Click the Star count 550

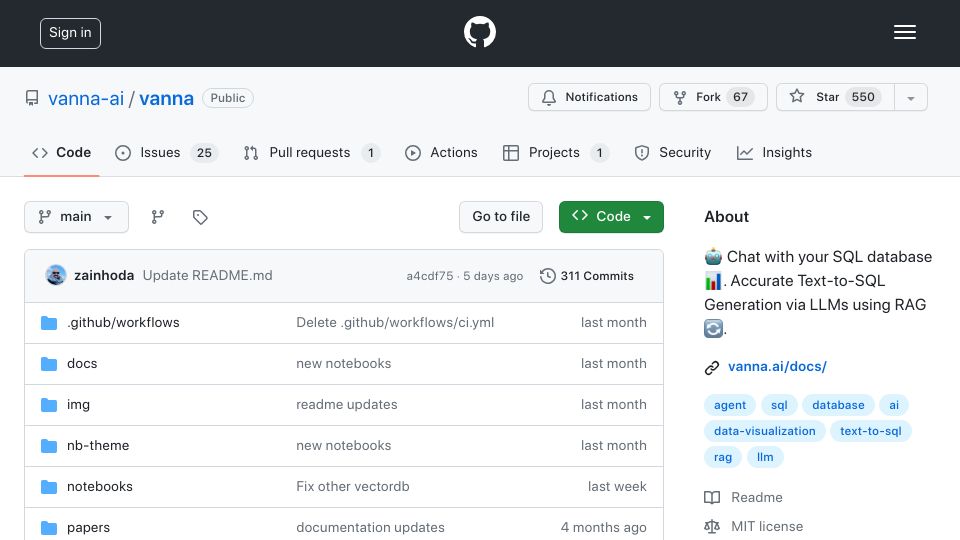(x=863, y=97)
